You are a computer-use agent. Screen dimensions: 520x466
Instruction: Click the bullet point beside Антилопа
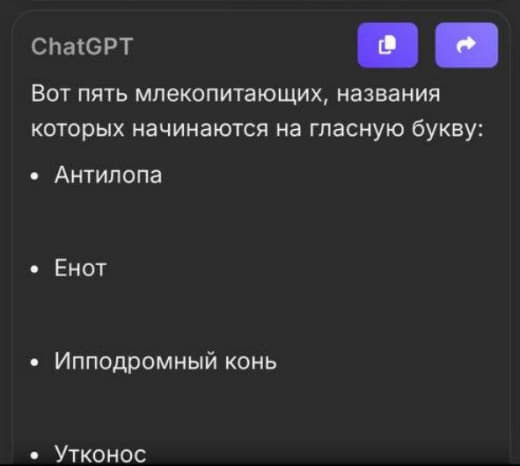pos(34,176)
